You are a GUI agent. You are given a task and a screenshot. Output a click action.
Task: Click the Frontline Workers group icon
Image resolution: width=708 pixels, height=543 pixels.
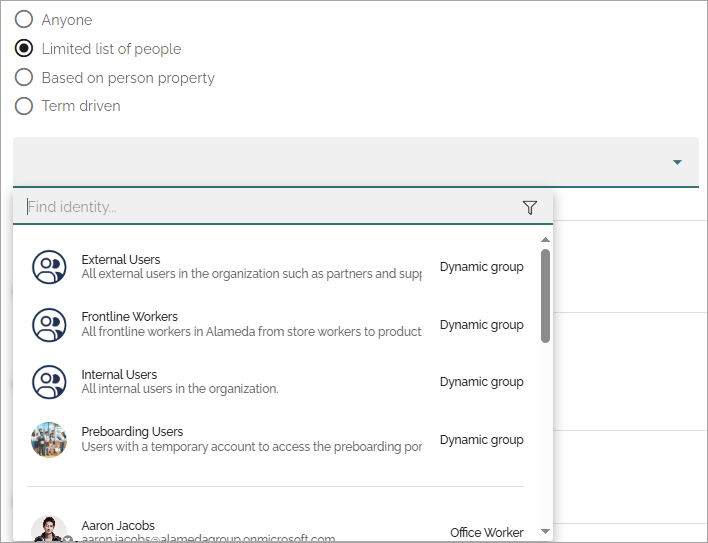click(49, 325)
